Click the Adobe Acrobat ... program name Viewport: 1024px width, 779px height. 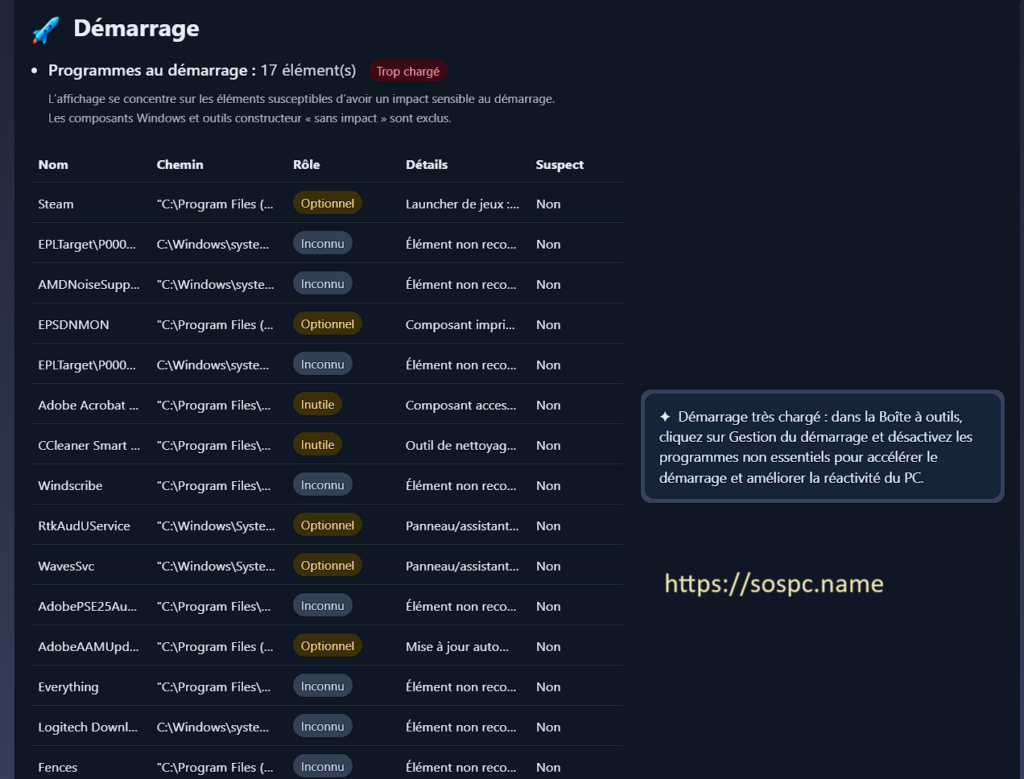(x=88, y=405)
